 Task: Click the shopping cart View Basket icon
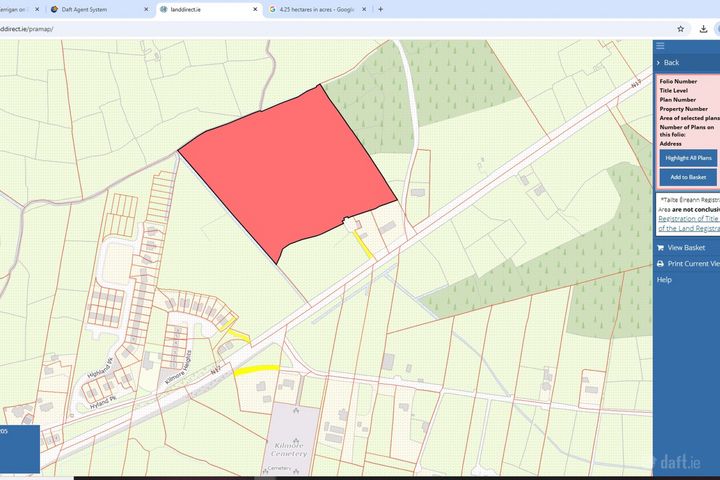660,247
